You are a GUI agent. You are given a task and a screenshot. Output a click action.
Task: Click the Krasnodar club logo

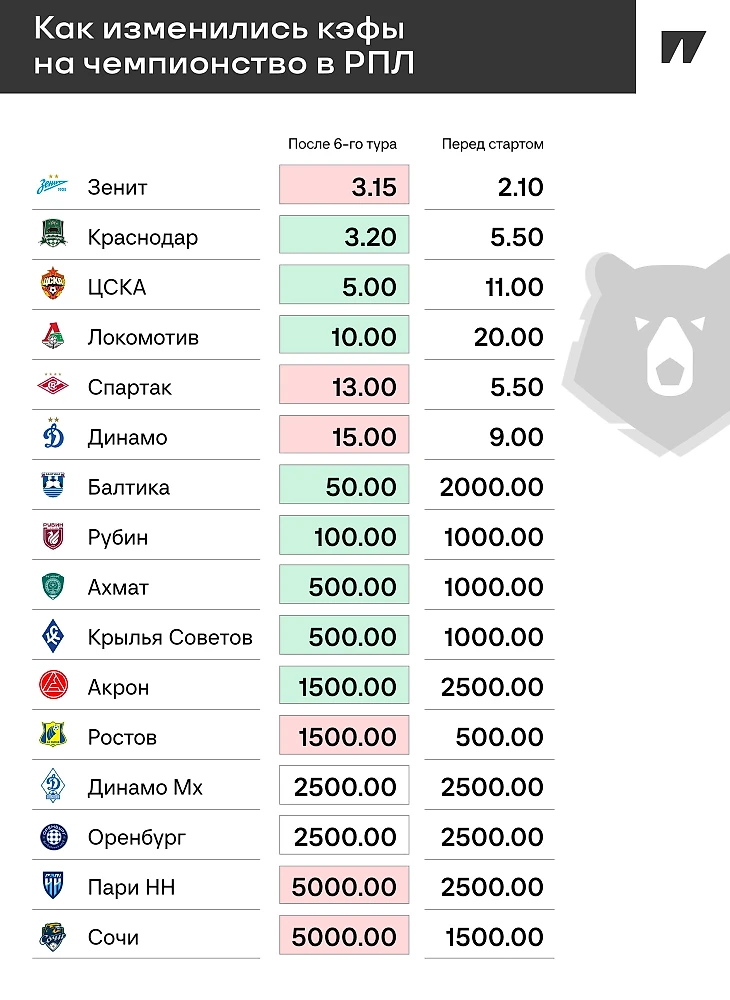click(x=53, y=236)
